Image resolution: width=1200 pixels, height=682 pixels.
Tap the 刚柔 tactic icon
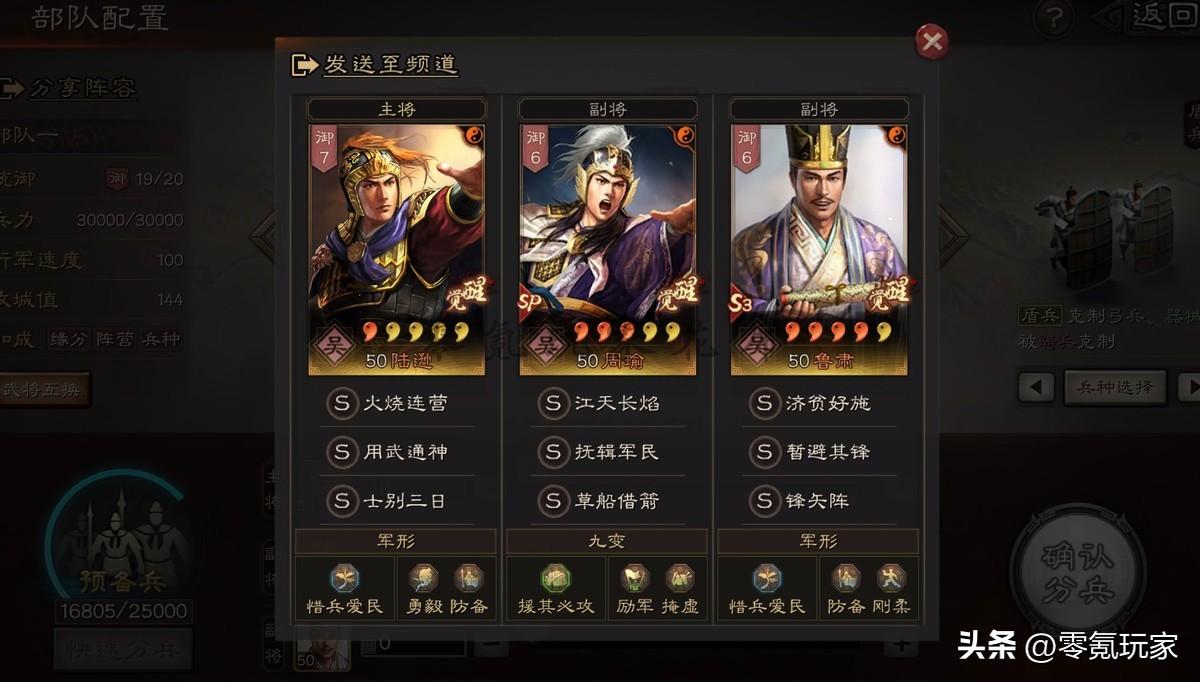pos(891,588)
